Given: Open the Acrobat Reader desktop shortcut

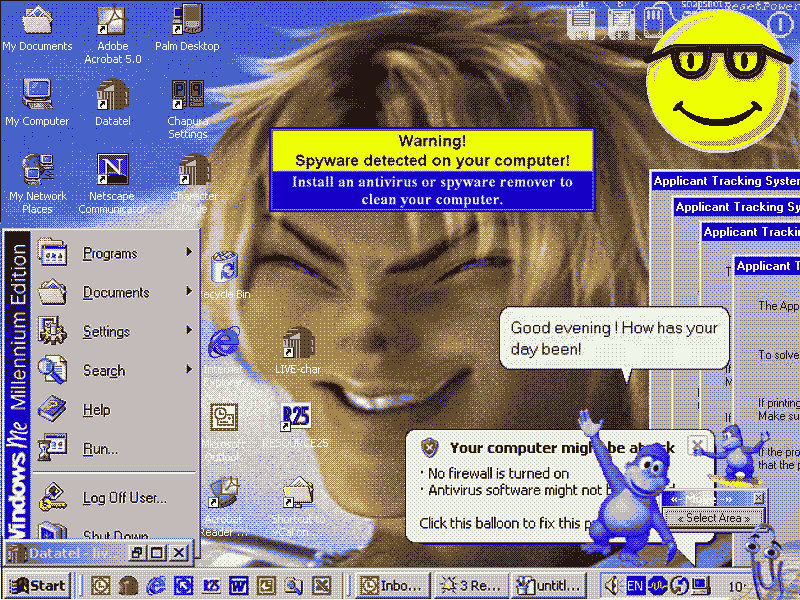Looking at the screenshot, I should [x=224, y=506].
